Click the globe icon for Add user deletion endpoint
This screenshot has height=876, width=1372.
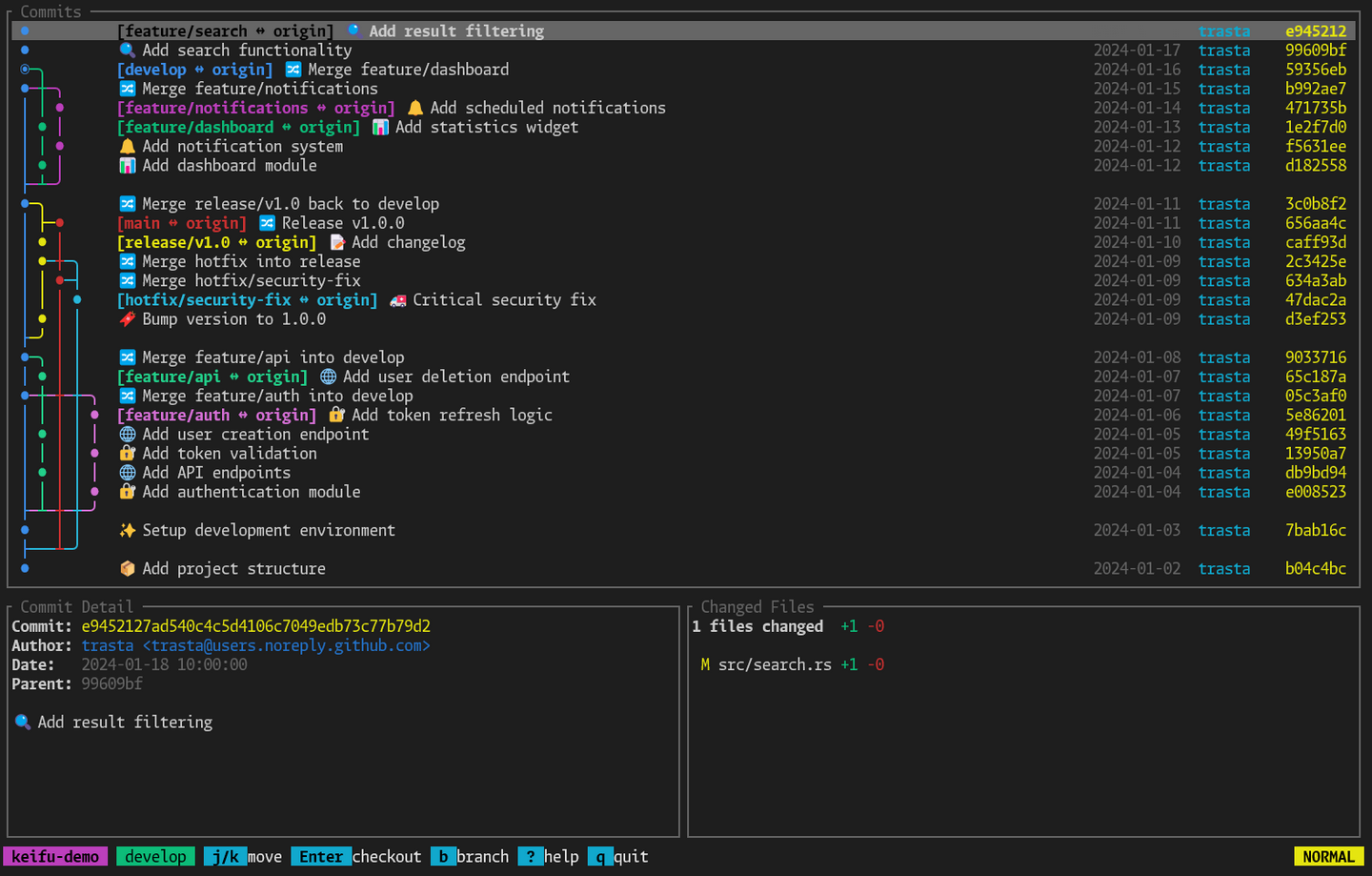[328, 377]
